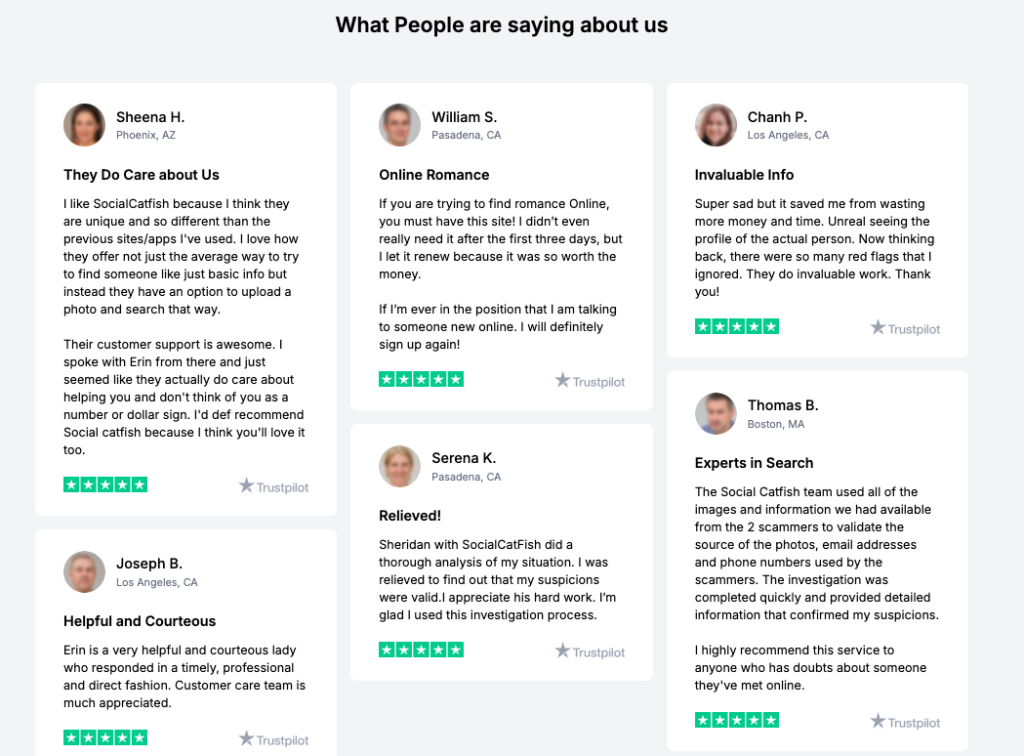
Task: Click the five-star rating under Sheena H.'s review
Action: click(x=105, y=484)
